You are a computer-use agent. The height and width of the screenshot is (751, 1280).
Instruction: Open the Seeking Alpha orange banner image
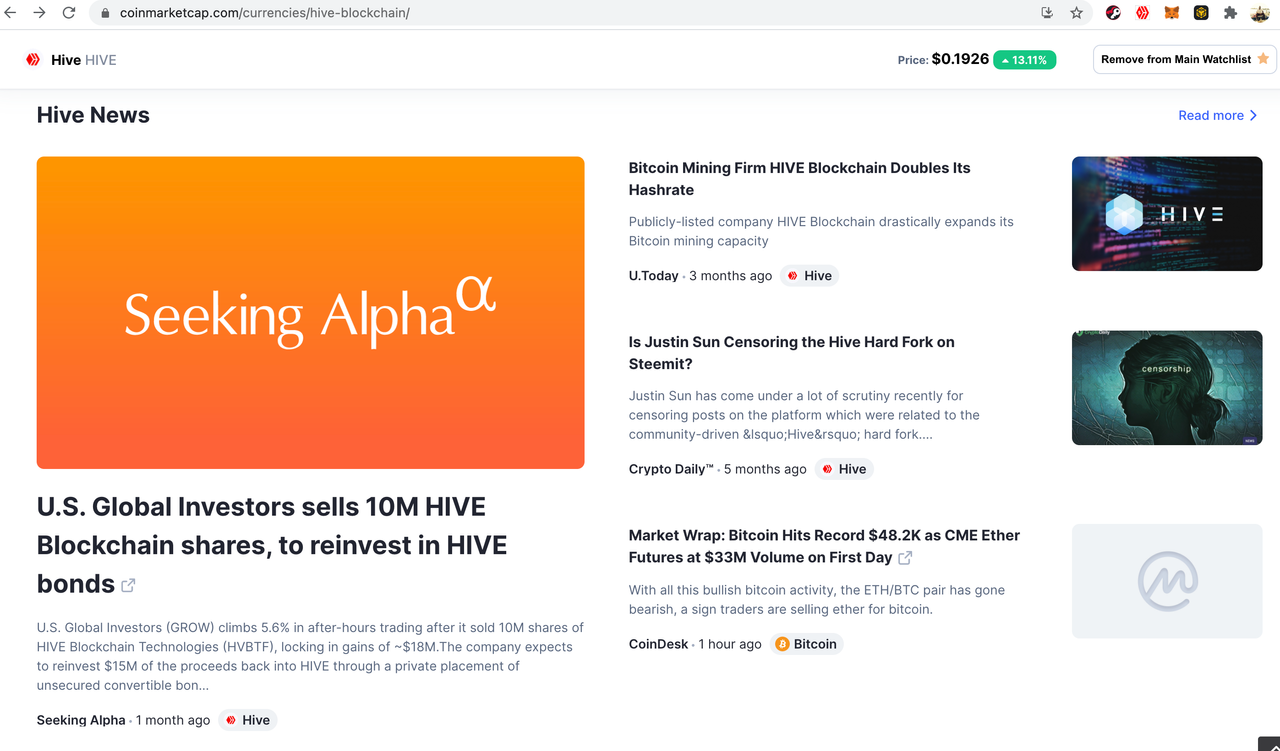[x=311, y=313]
